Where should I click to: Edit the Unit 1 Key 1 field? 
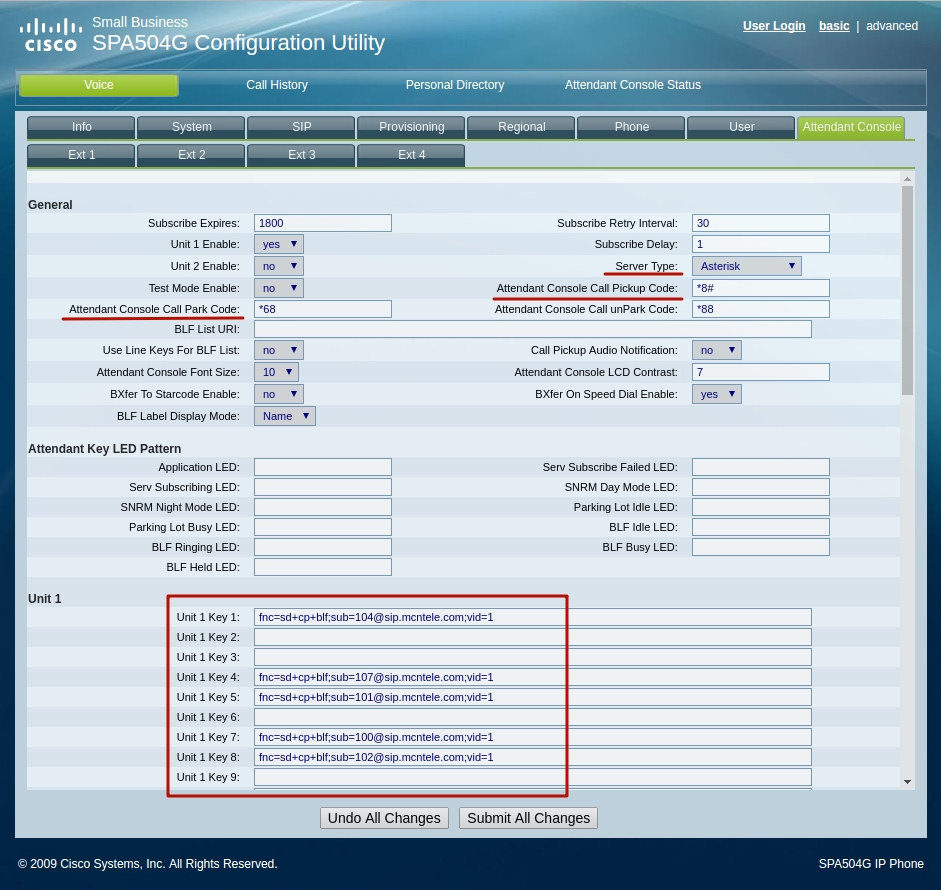coord(533,618)
